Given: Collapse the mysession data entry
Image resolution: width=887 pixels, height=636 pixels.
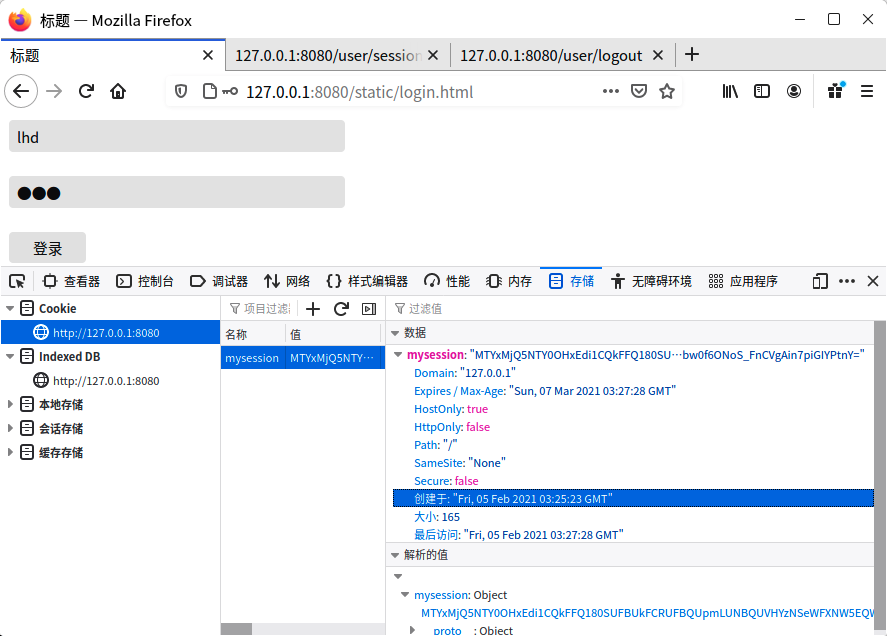Looking at the screenshot, I should [398, 355].
